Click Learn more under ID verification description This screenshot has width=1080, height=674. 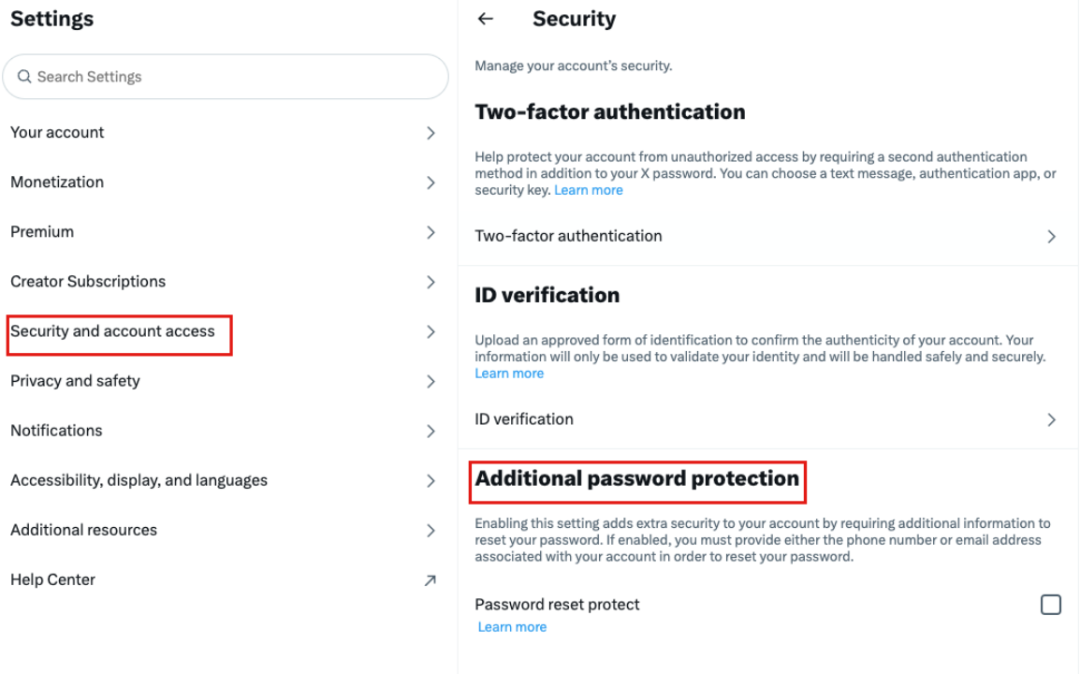point(509,373)
